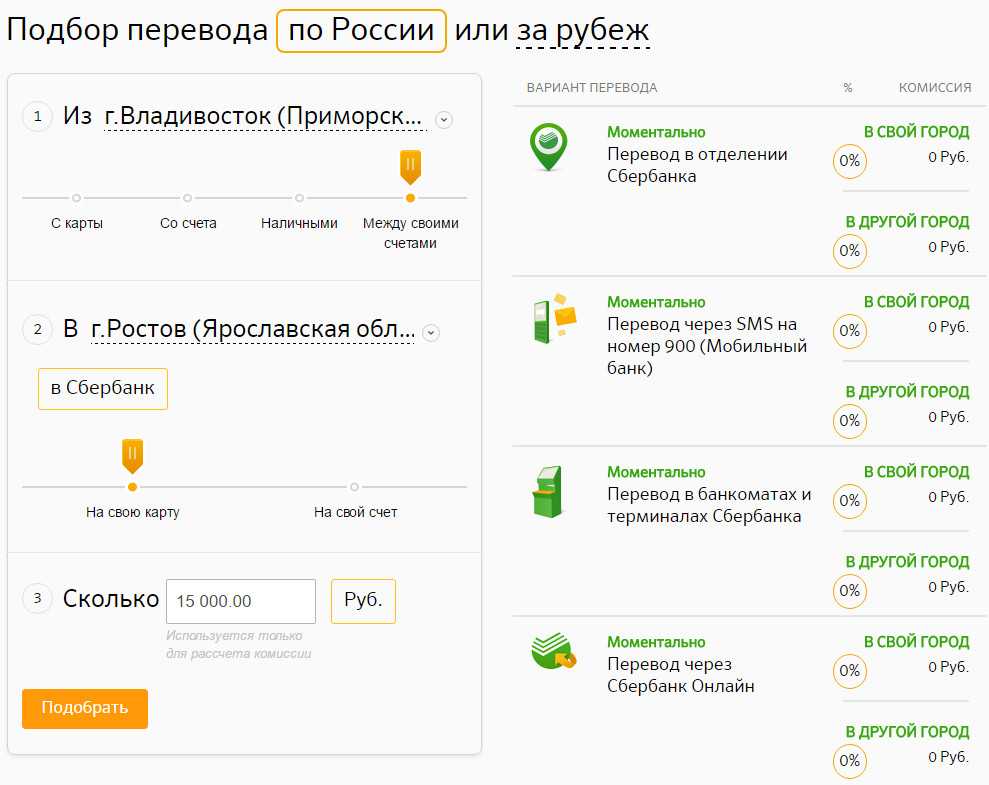Image resolution: width=989 pixels, height=785 pixels.
Task: Expand the Владивосток city dropdown arrow
Action: (444, 120)
